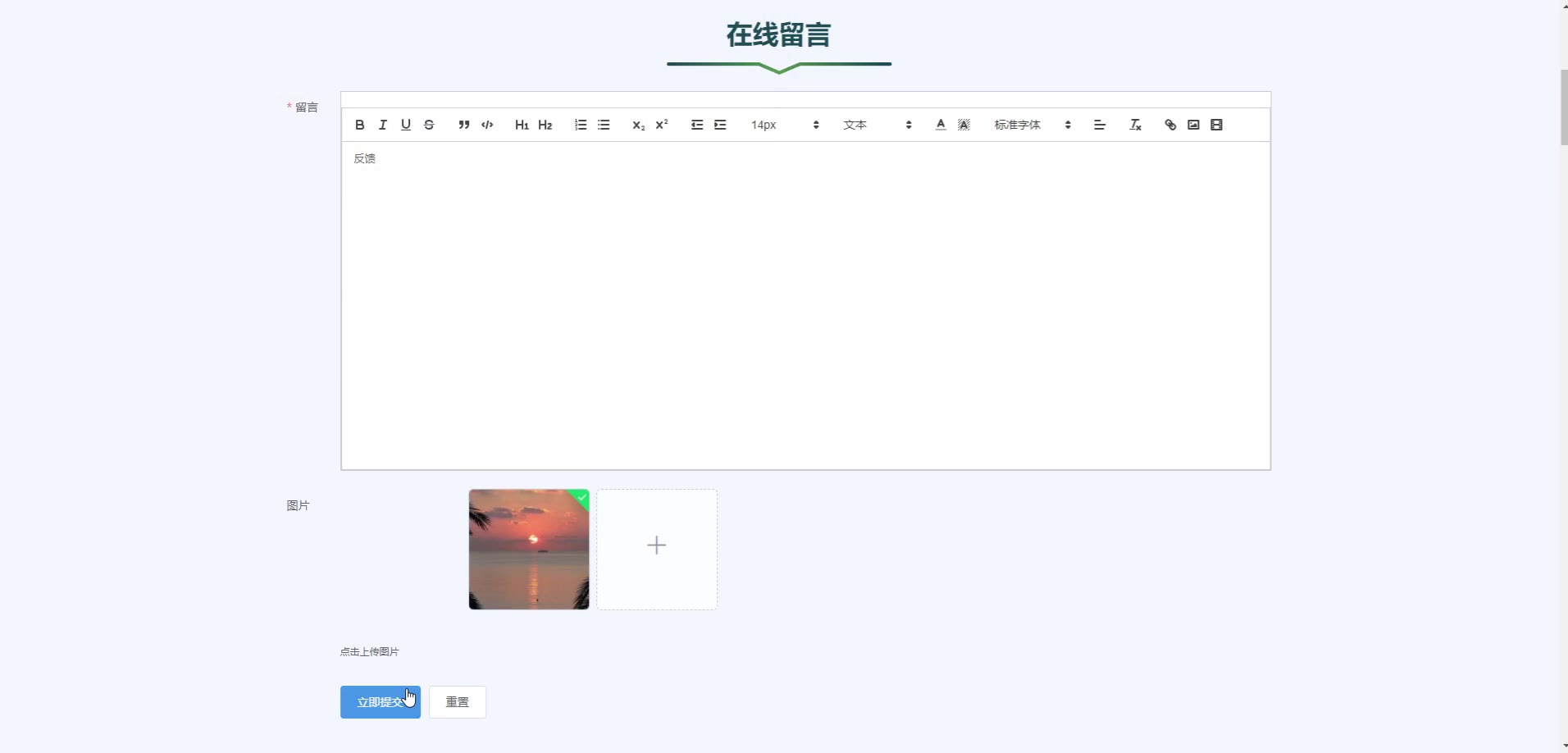The height and width of the screenshot is (753, 1568).
Task: Click the 图片 field label
Action: 298,505
